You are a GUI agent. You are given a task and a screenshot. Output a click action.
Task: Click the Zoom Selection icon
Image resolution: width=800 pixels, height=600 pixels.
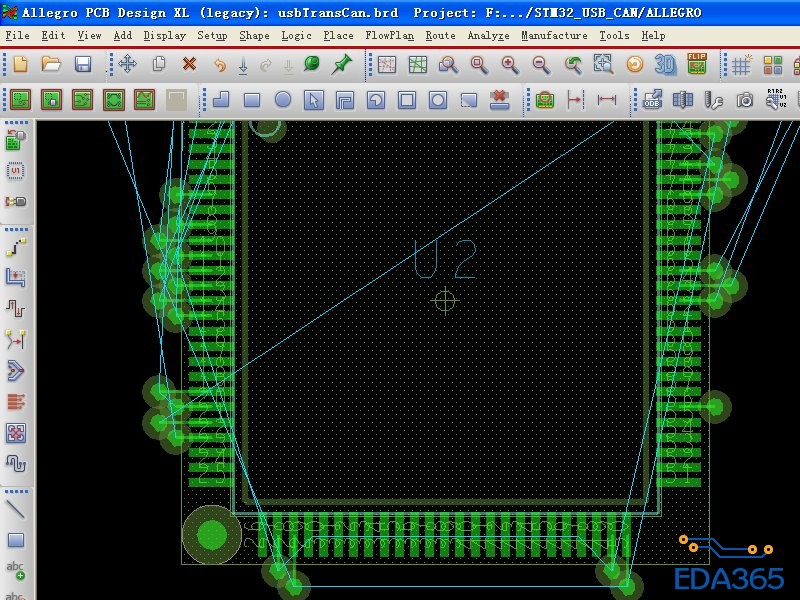[604, 64]
